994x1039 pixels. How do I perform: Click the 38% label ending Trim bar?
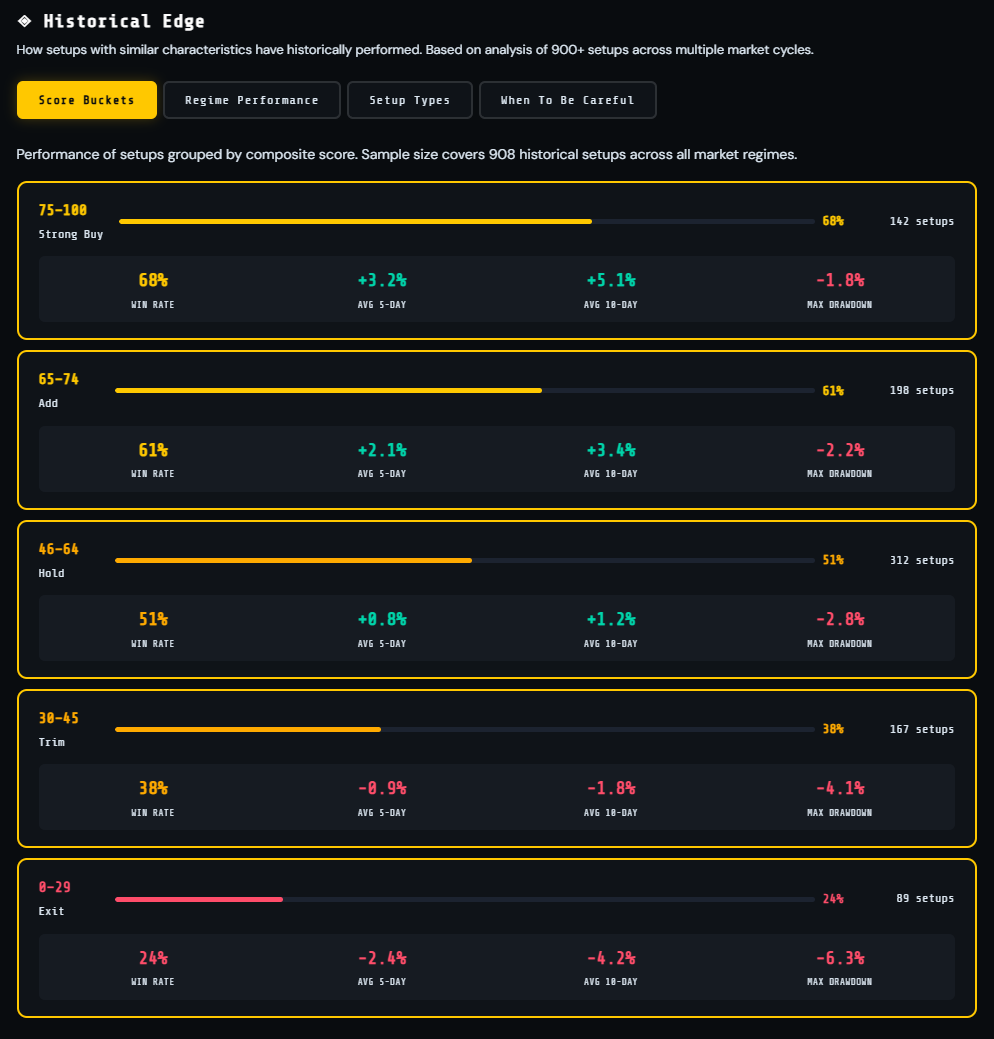pos(833,729)
